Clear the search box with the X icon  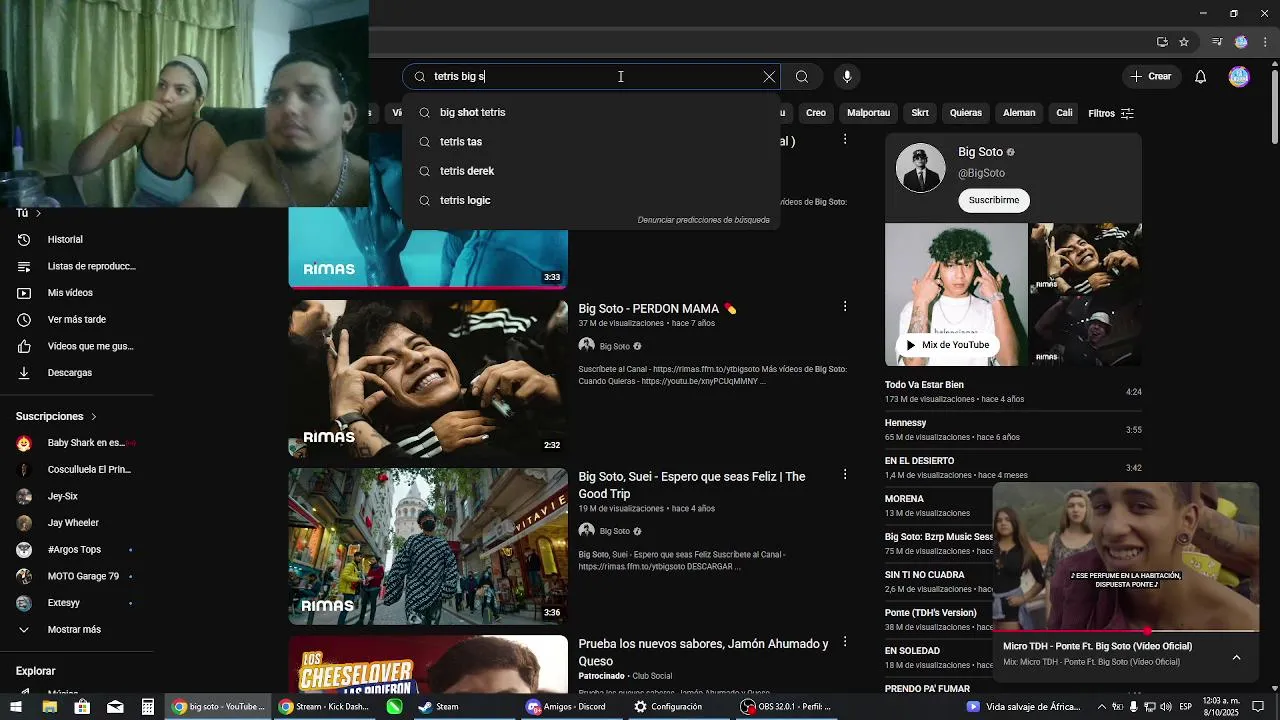click(769, 76)
